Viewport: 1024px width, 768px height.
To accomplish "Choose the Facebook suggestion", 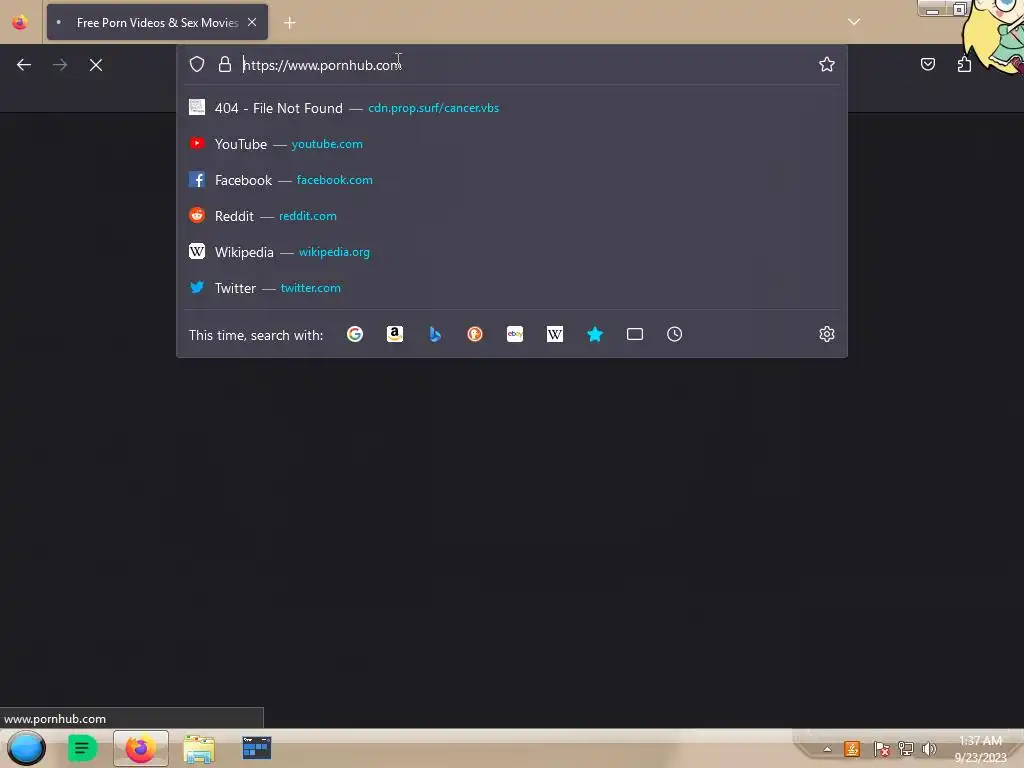I will coord(511,180).
